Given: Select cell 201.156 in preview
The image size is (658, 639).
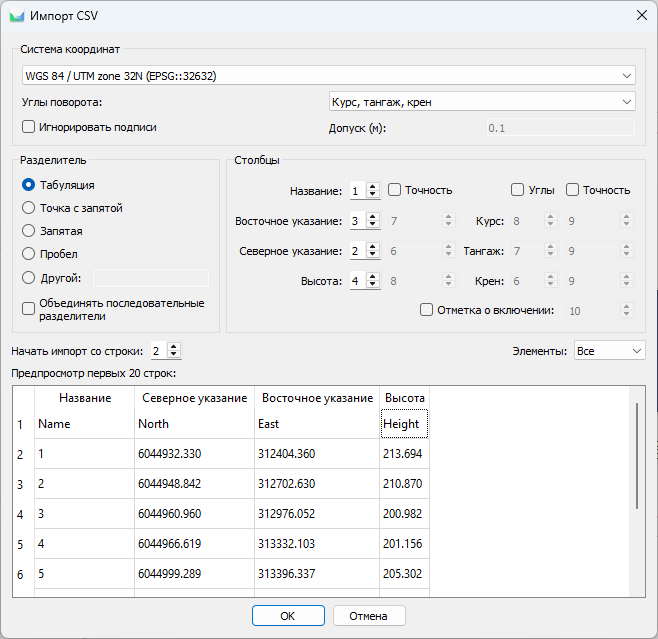Looking at the screenshot, I should [x=405, y=544].
